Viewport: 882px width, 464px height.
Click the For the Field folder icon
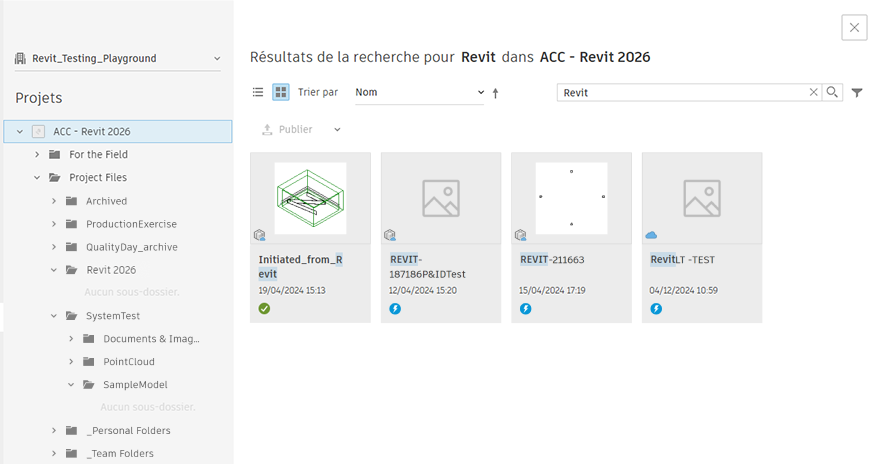tap(55, 155)
